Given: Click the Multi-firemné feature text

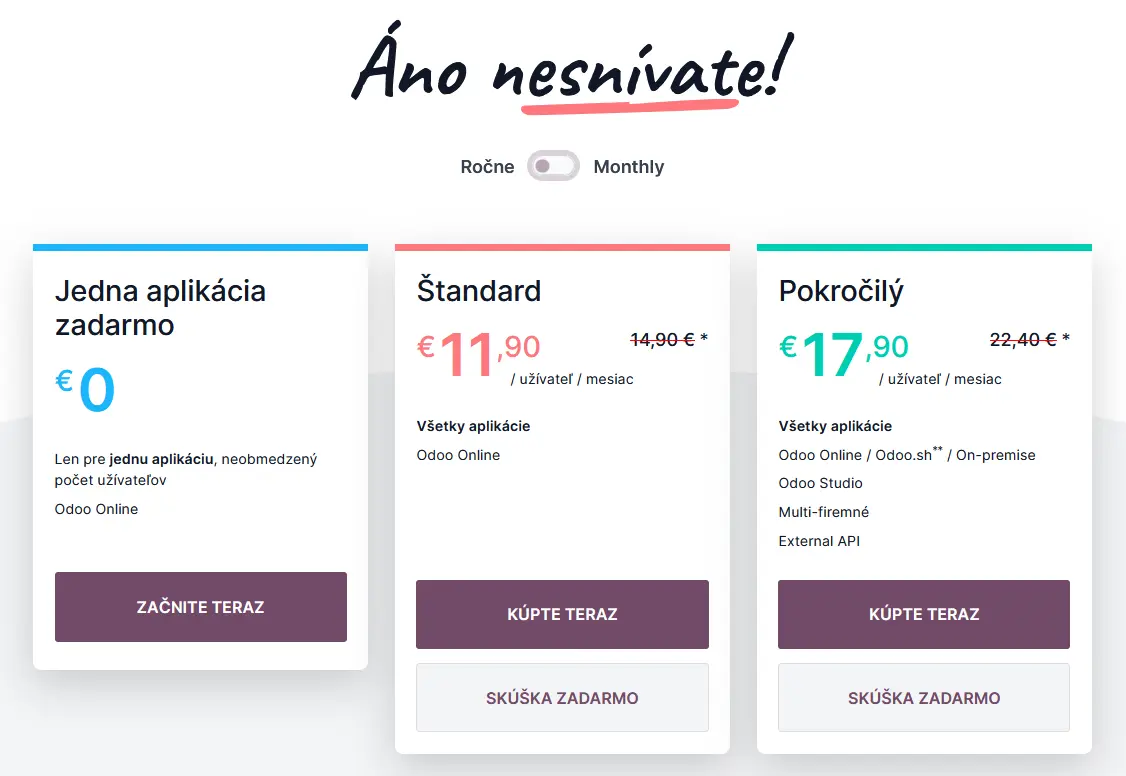Looking at the screenshot, I should pos(824,512).
